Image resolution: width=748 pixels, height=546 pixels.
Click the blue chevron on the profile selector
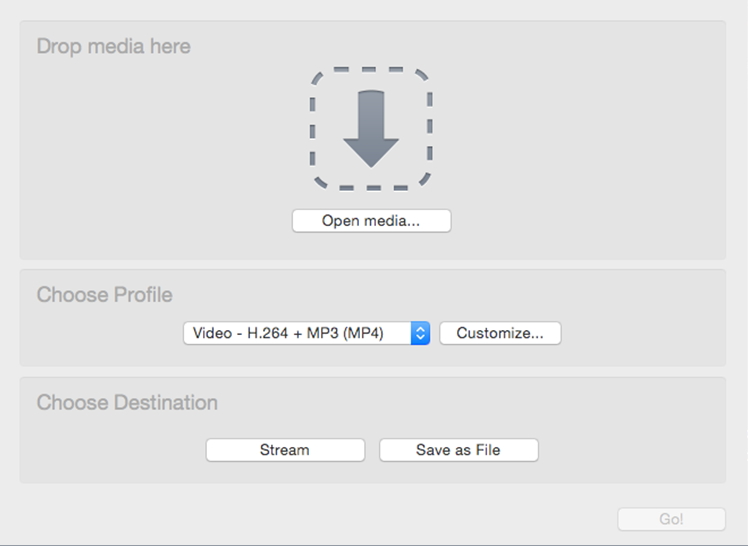point(421,334)
